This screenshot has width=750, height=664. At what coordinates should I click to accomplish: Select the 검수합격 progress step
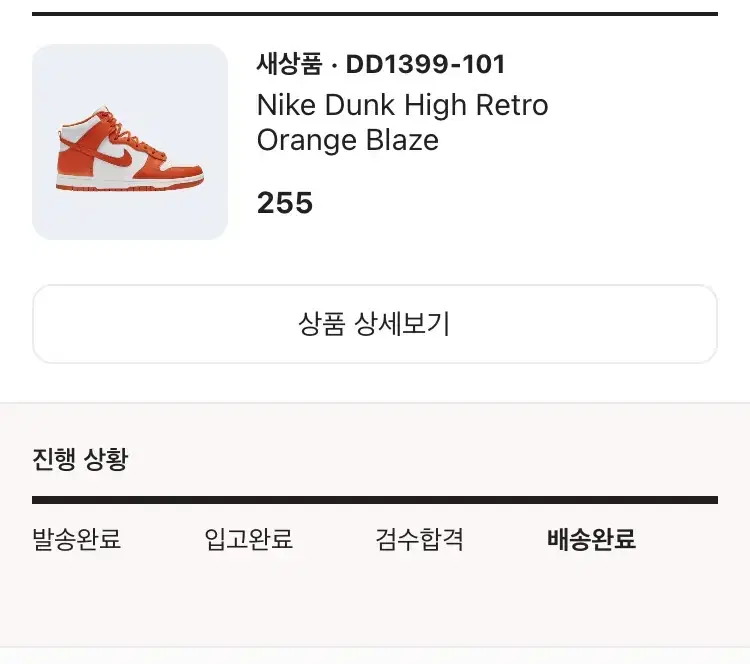tap(419, 539)
